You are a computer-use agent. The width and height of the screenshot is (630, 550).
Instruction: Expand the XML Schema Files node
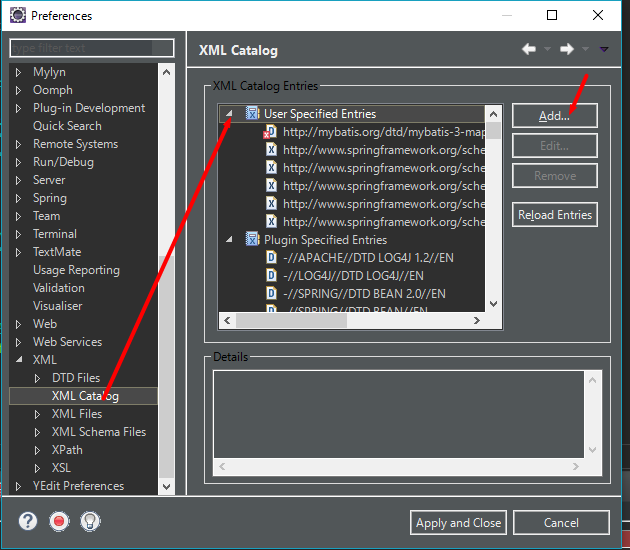(37, 432)
